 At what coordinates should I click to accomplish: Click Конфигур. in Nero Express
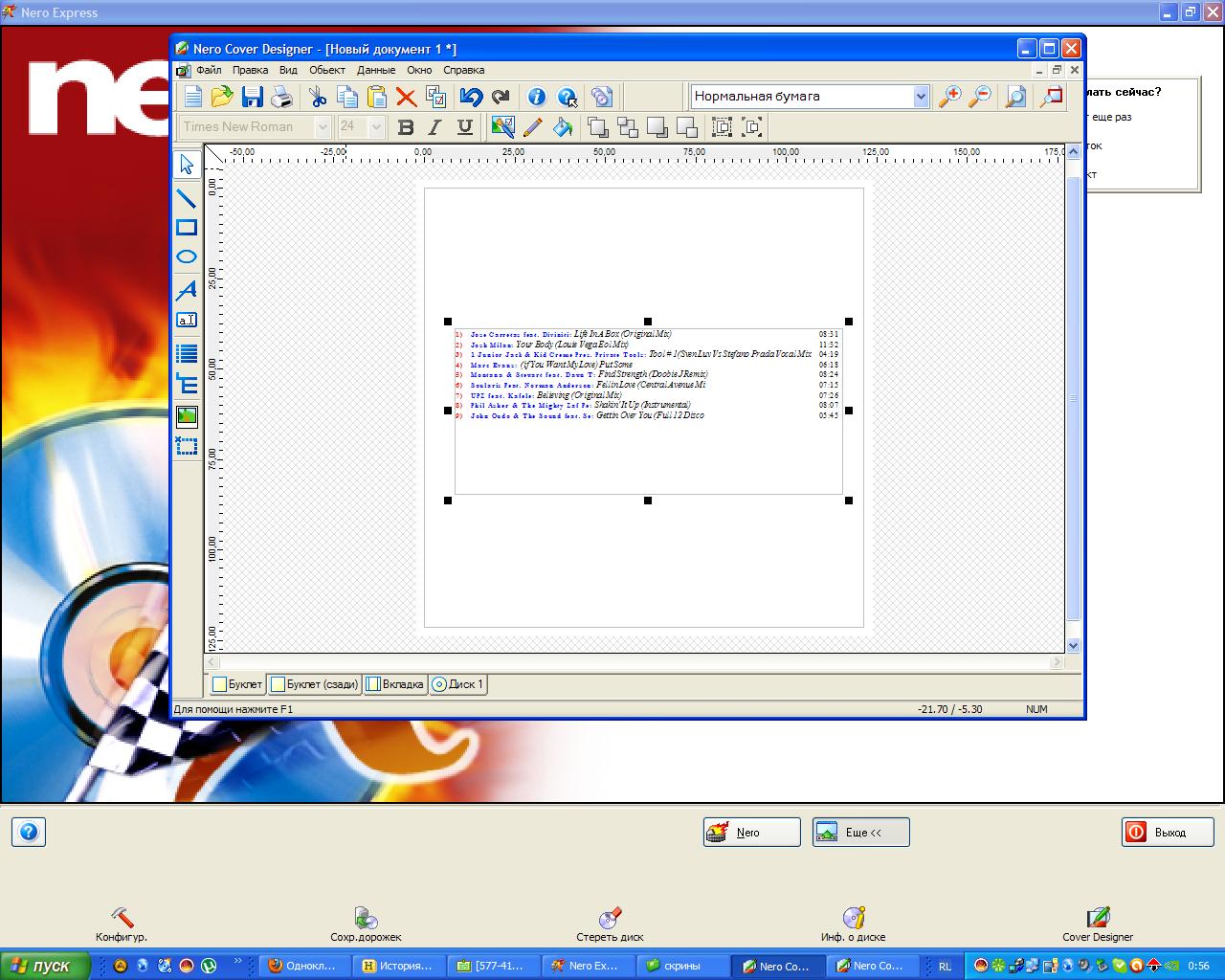122,924
